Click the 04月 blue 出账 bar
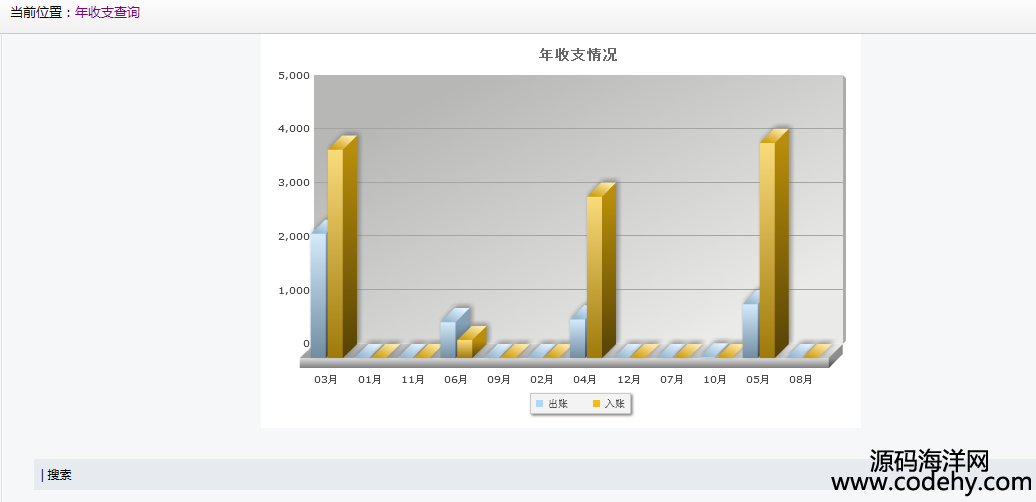This screenshot has height=502, width=1036. (578, 333)
